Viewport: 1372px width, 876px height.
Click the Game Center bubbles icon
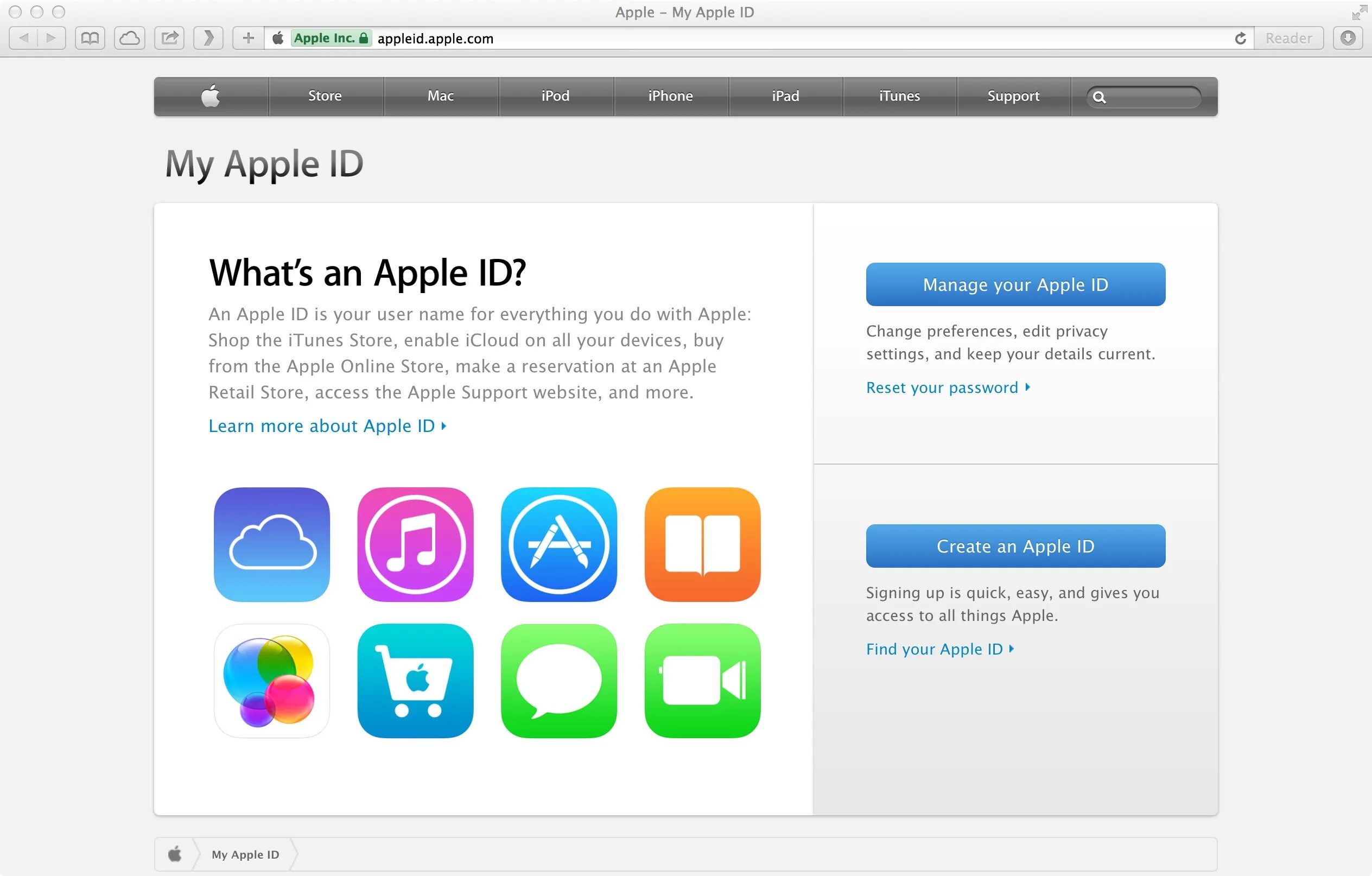(272, 681)
